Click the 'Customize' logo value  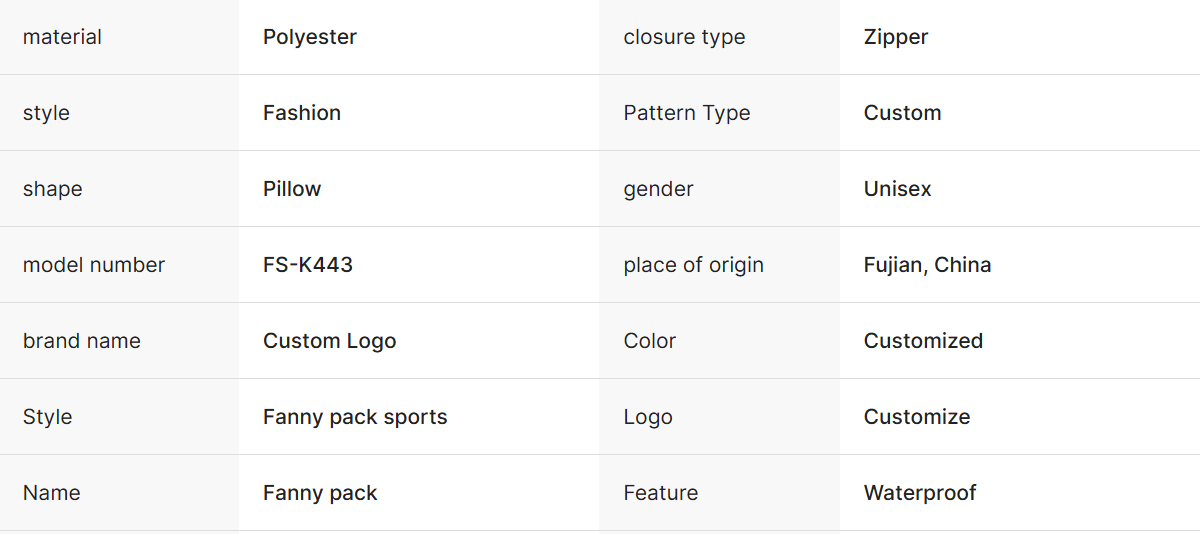point(917,417)
